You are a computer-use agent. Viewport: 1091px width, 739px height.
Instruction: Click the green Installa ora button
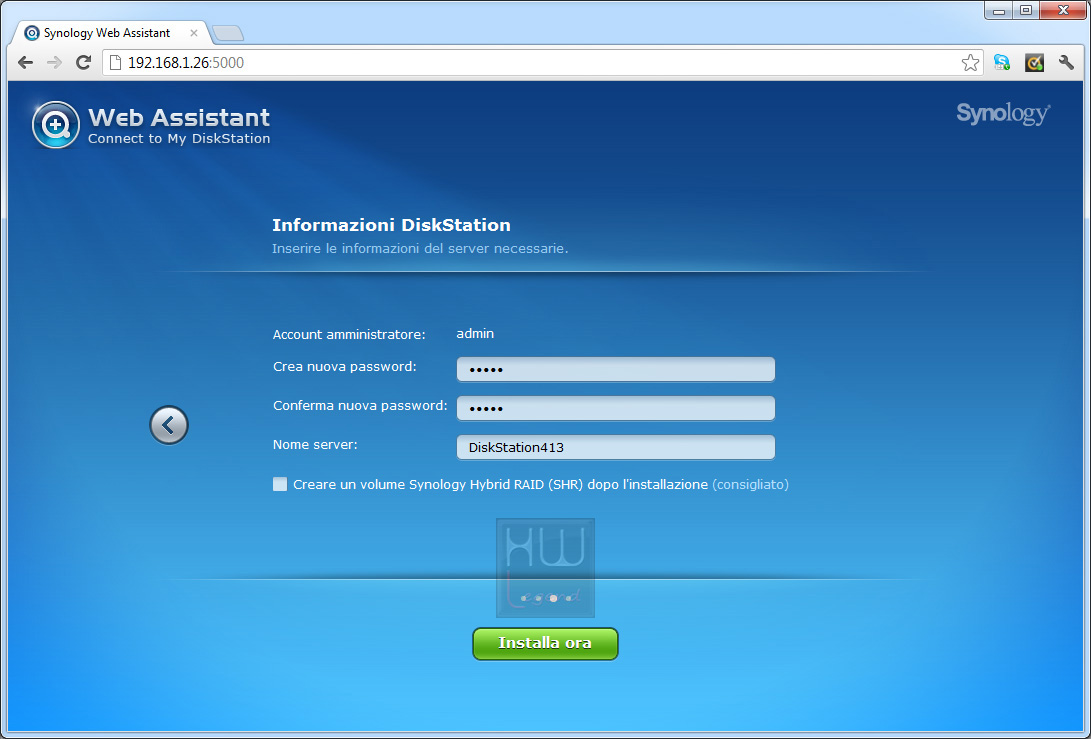coord(545,644)
